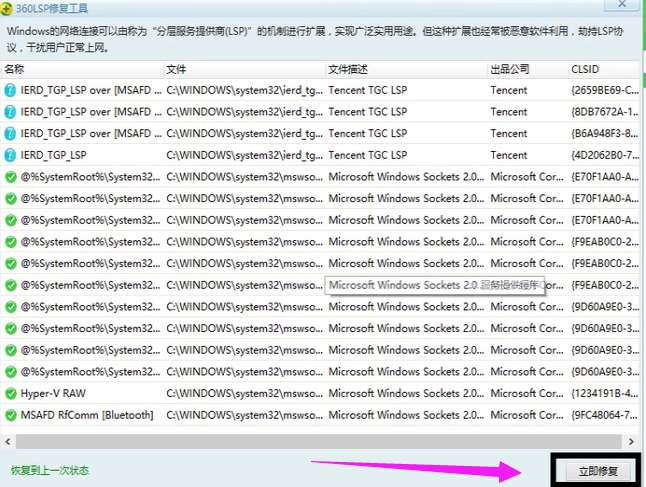Click Microsoft Cor... company in MSAFD RfComm row
Viewport: 646px width, 487px height.
(x=527, y=415)
